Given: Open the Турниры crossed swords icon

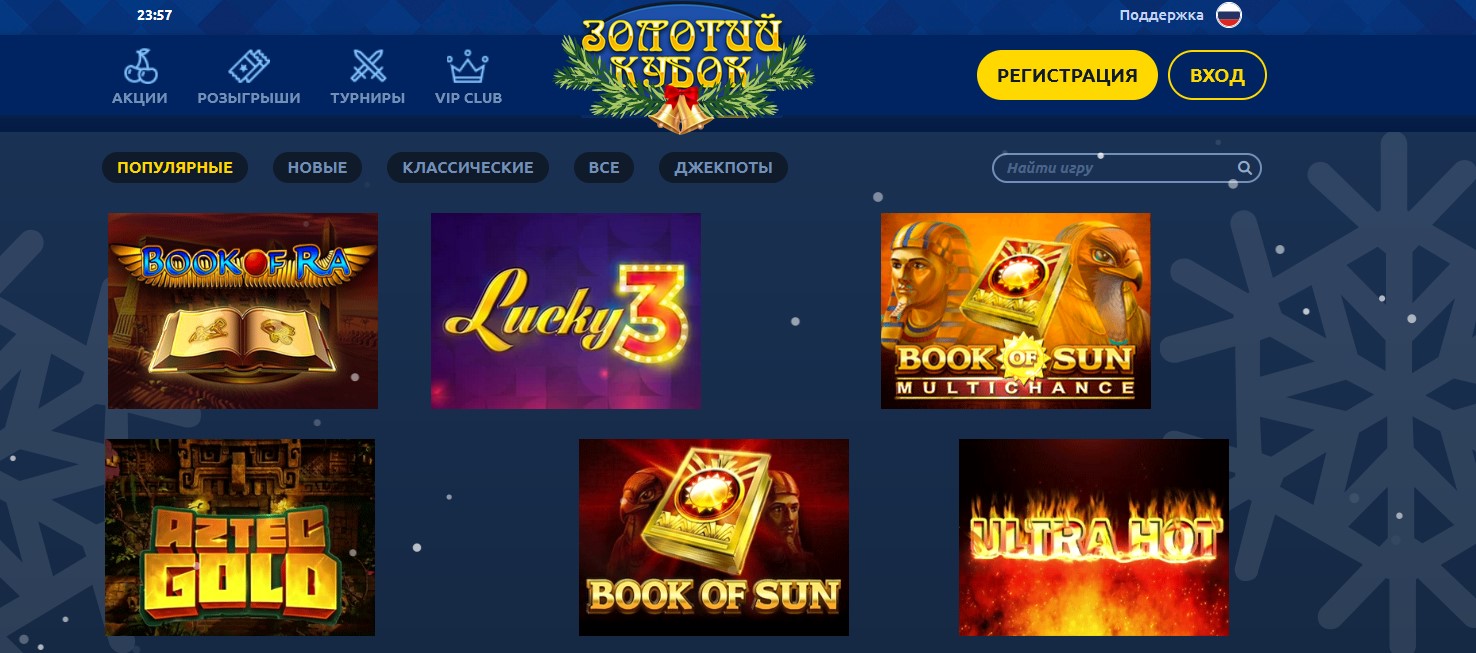Looking at the screenshot, I should (368, 66).
